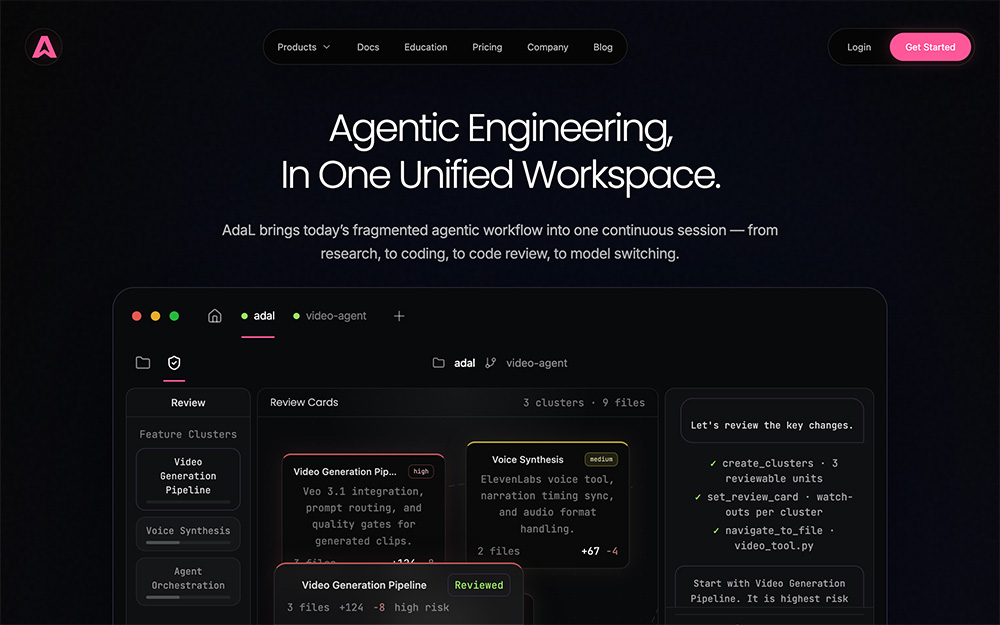The width and height of the screenshot is (1000, 625).
Task: Select Agent Orchestration feature cluster
Action: (x=188, y=582)
